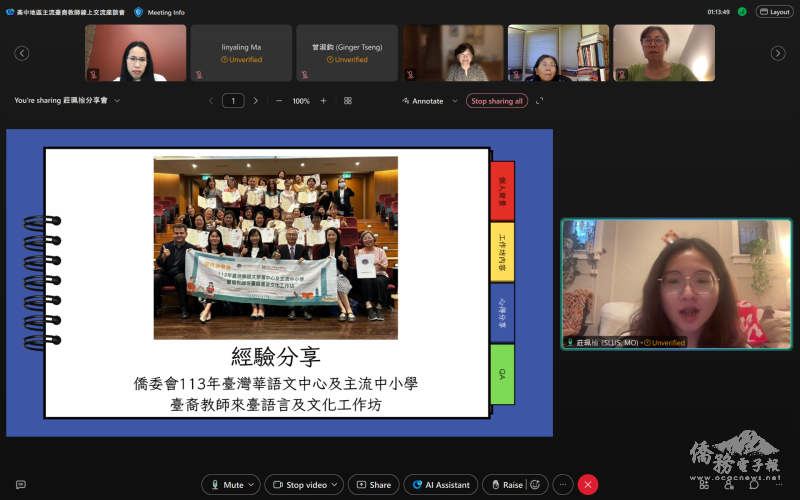Screen dimensions: 800x500
Task: Toggle full-screen for the shared content
Action: click(539, 101)
